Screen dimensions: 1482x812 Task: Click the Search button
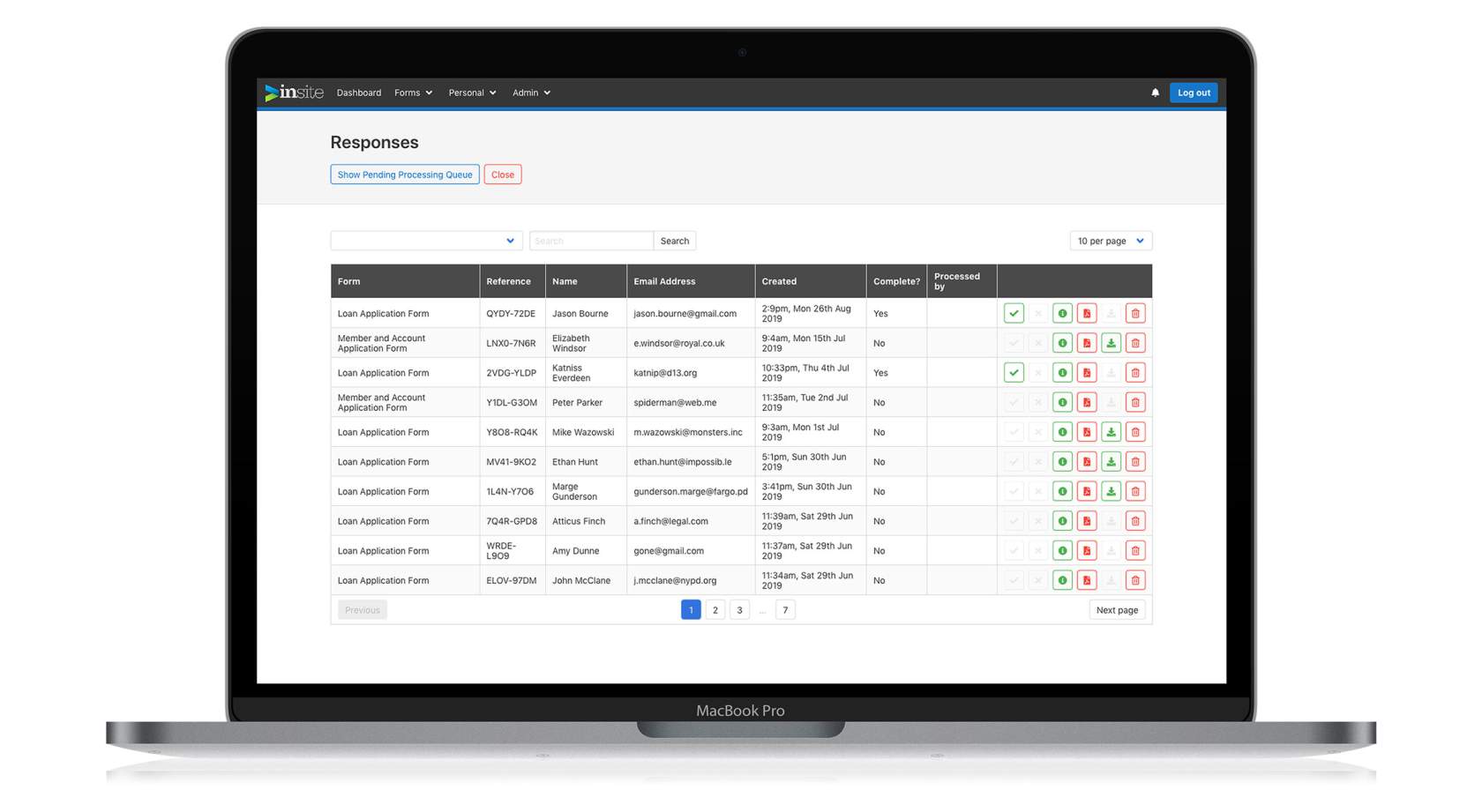coord(675,241)
